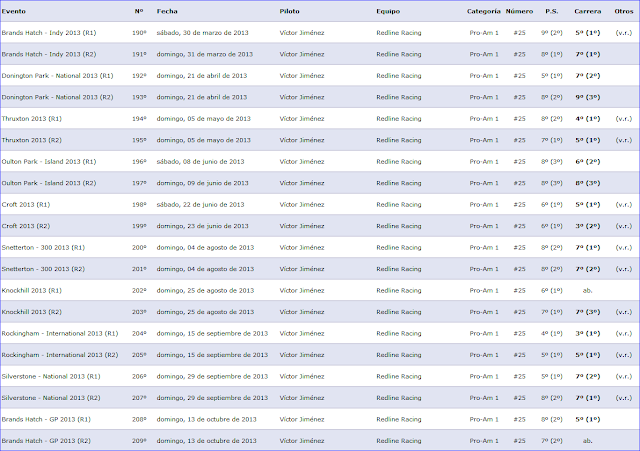Click the Carrera column header

point(588,11)
